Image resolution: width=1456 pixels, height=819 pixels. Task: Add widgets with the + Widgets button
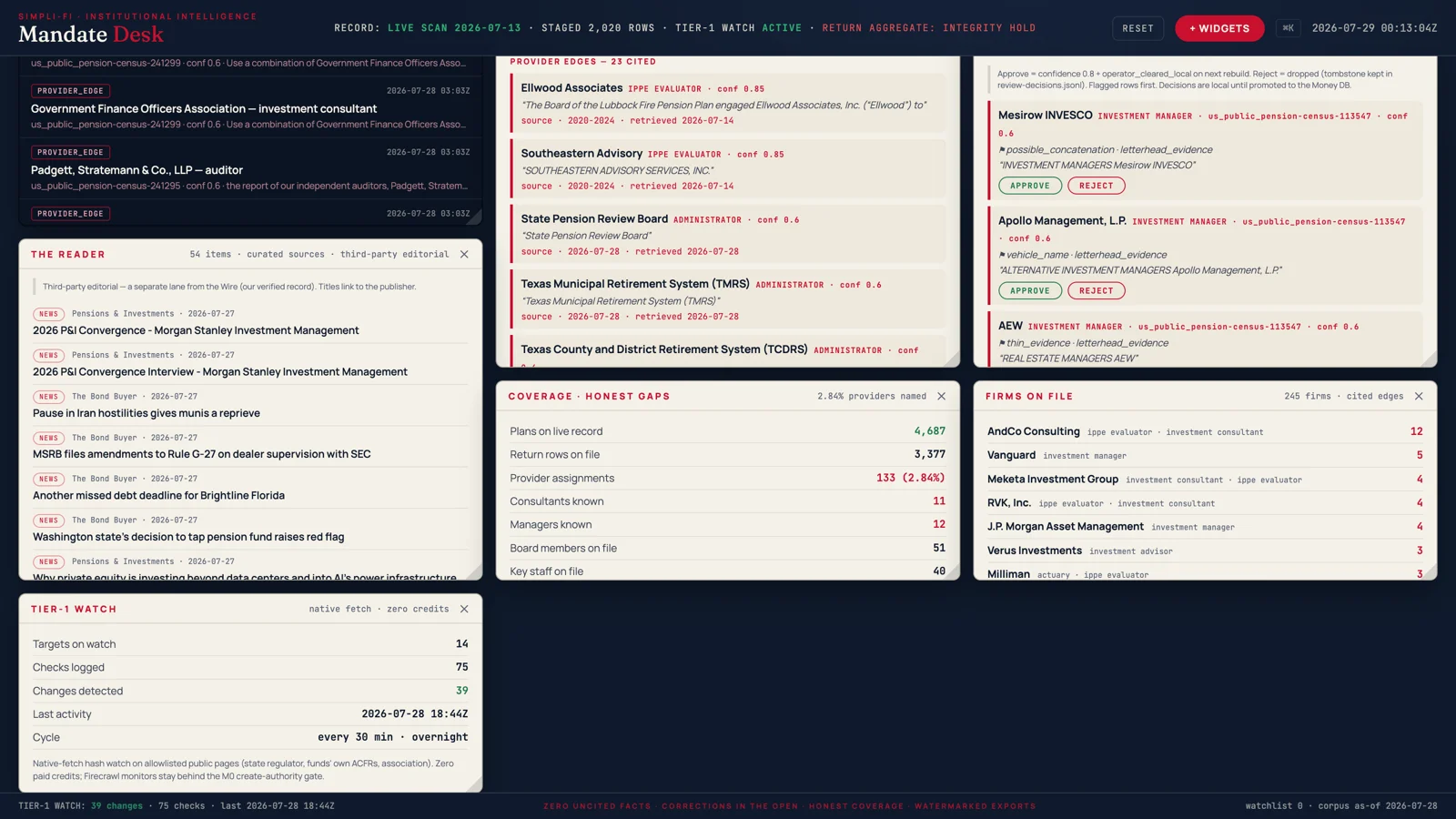[1219, 28]
